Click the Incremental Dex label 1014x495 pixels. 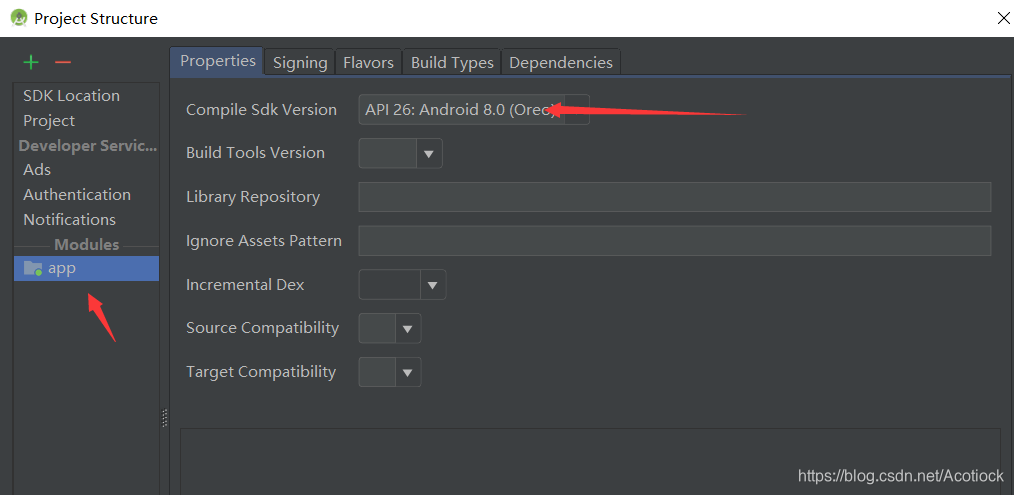pos(245,285)
